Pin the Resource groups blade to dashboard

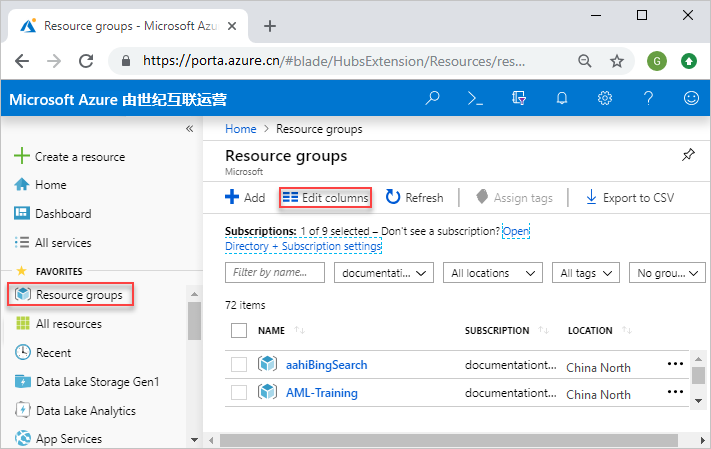click(688, 155)
